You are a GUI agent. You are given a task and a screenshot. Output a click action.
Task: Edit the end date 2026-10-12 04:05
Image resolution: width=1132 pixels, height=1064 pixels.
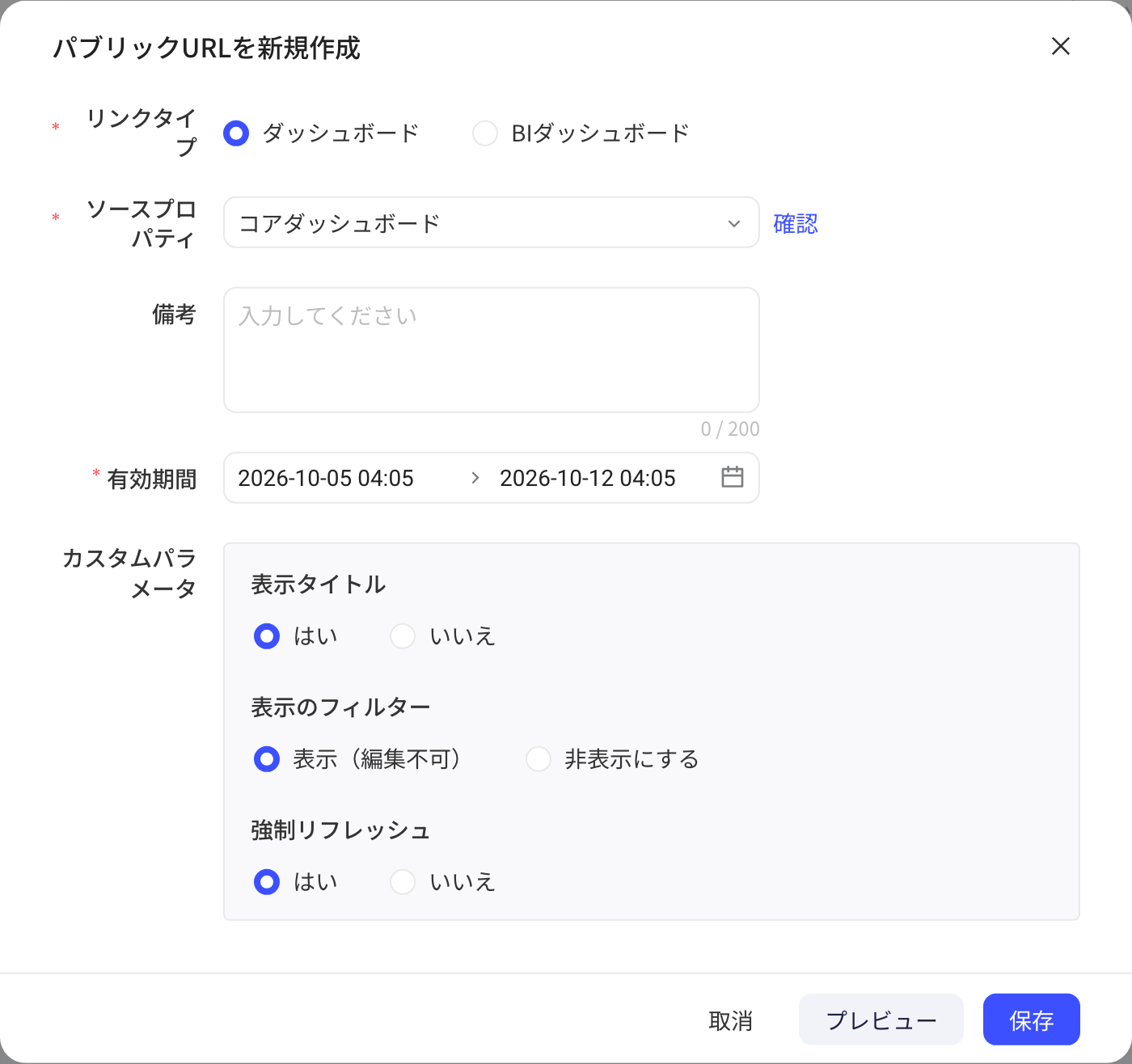coord(588,478)
